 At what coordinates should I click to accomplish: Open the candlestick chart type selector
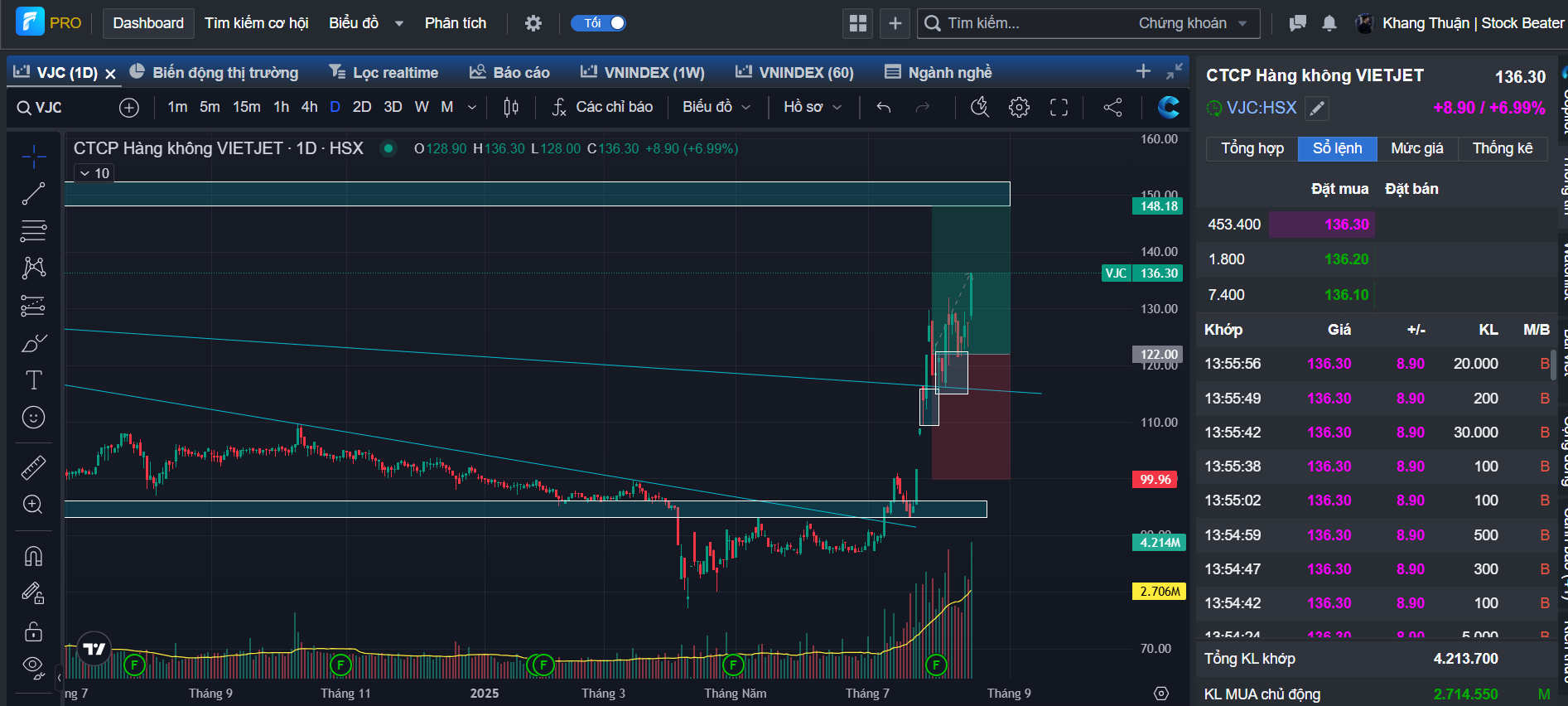[511, 107]
